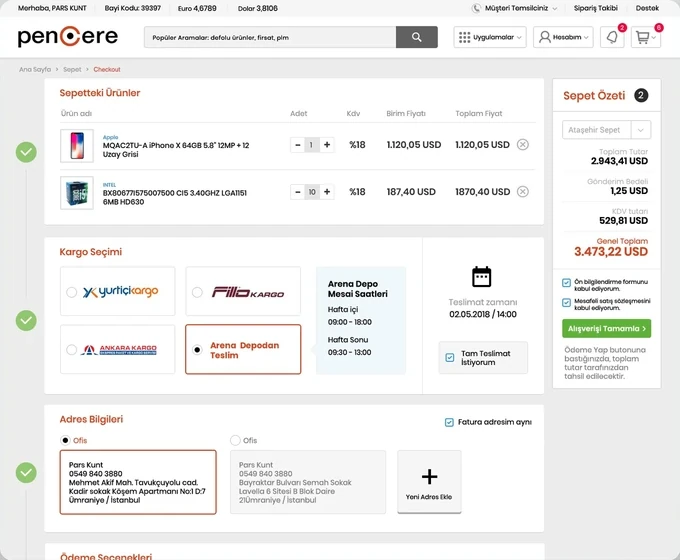Open Sipariş Takibi in top bar
The height and width of the screenshot is (560, 680).
(595, 8)
